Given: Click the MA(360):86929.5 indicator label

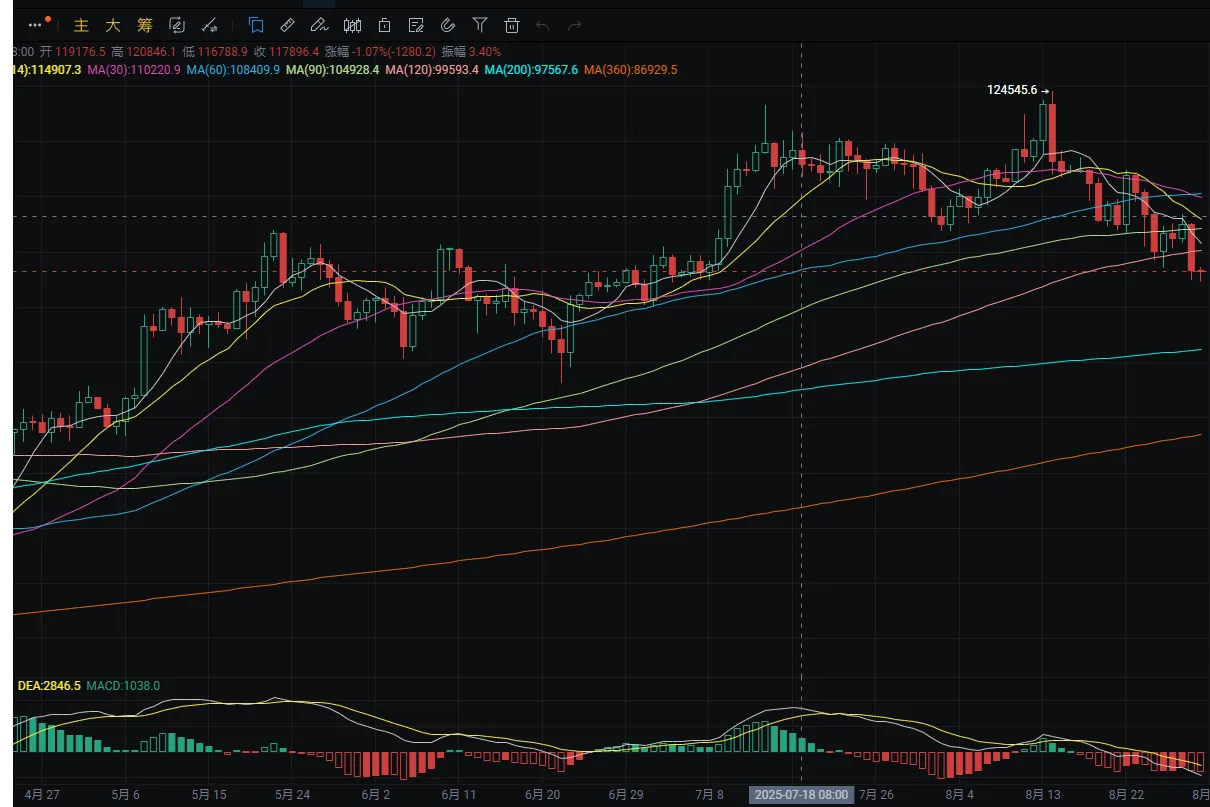Looking at the screenshot, I should tap(631, 69).
